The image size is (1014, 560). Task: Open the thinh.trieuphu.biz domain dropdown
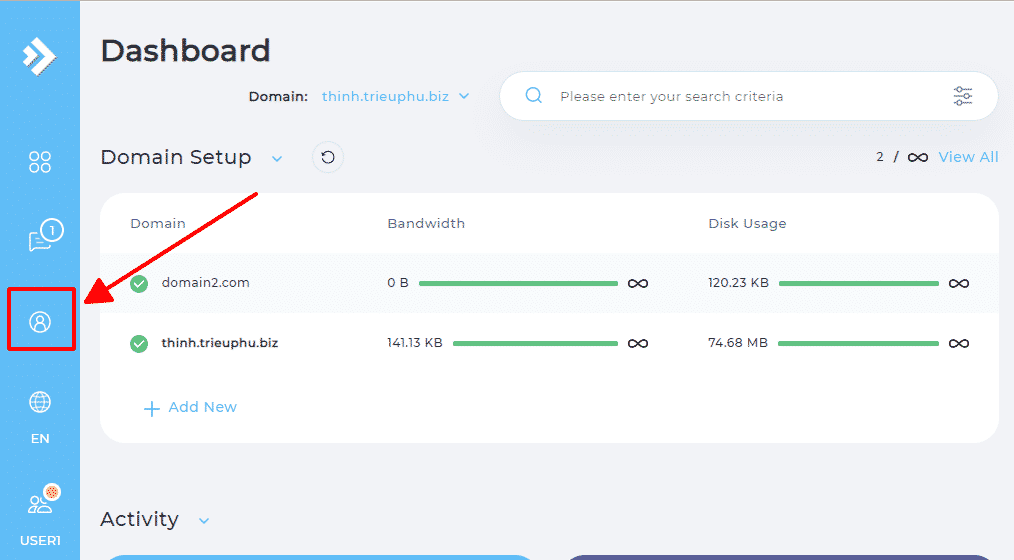click(395, 97)
